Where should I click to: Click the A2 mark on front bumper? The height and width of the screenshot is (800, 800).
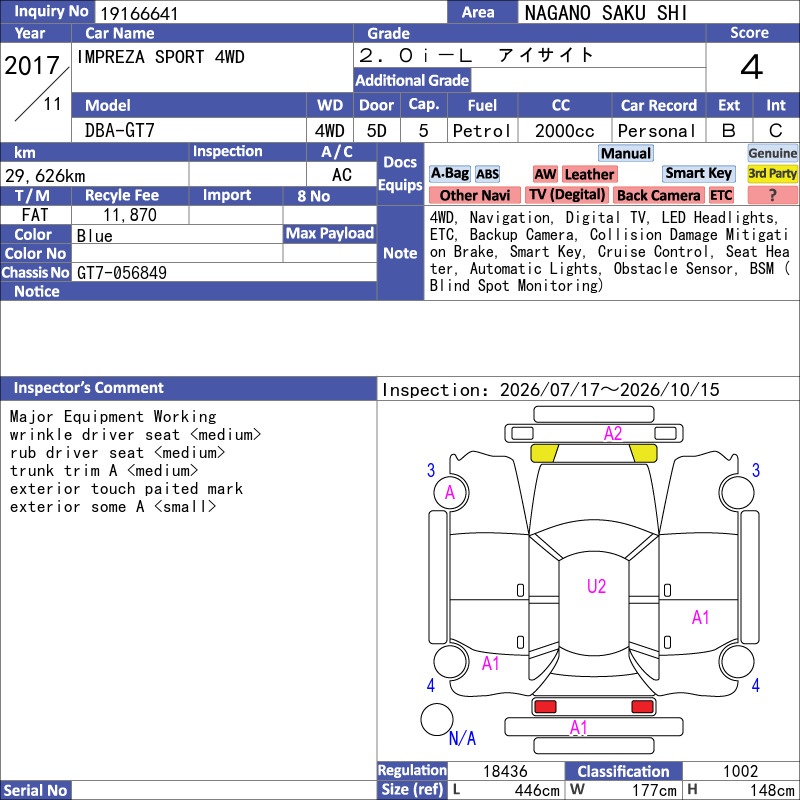tap(612, 433)
